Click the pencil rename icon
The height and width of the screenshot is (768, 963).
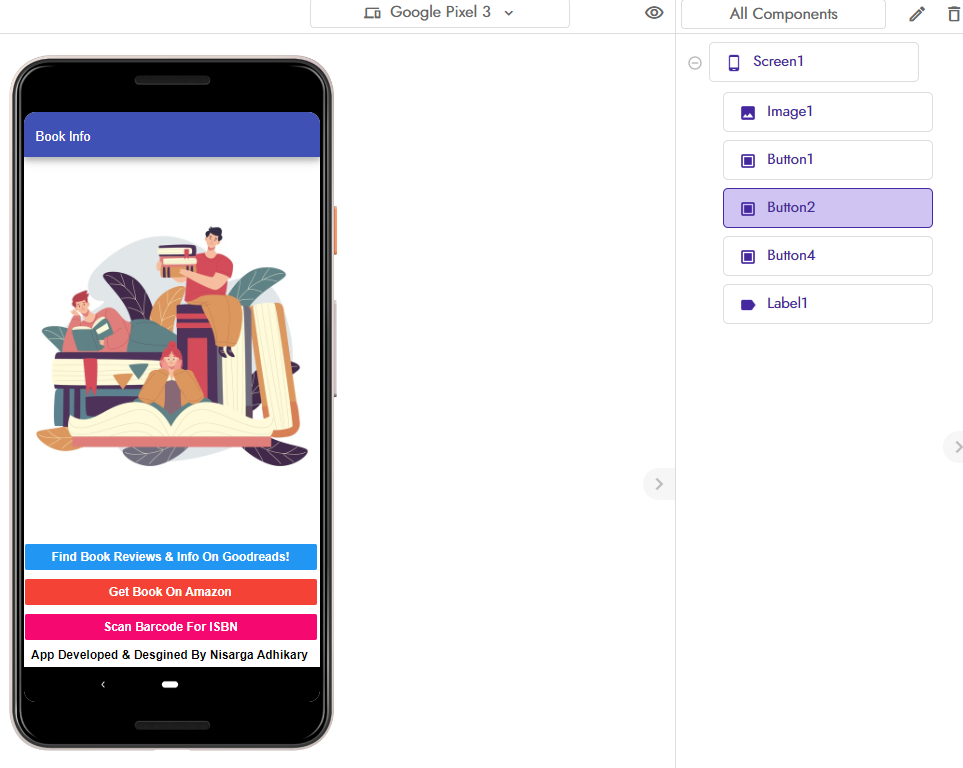click(917, 14)
